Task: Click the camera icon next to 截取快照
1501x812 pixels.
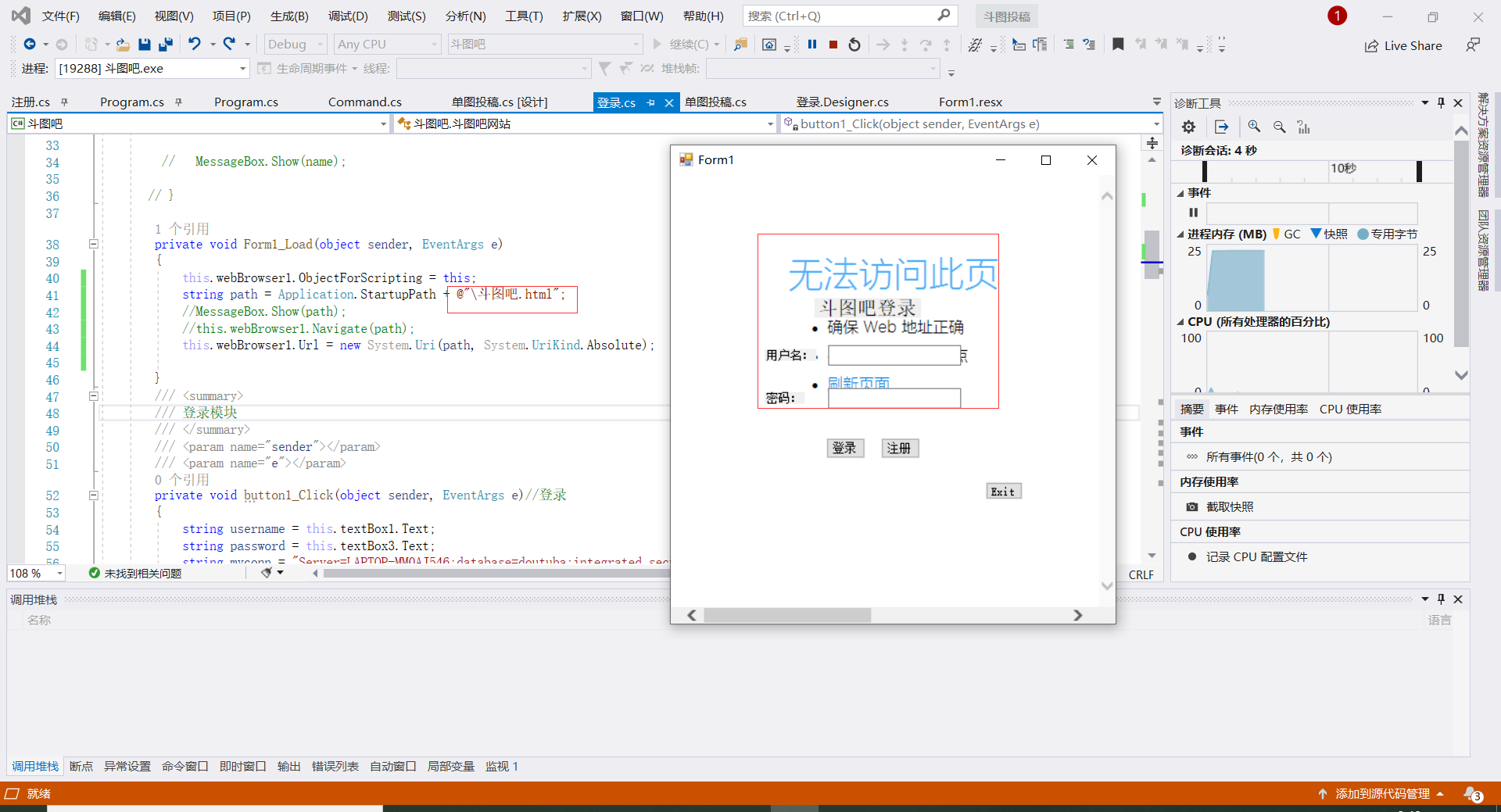Action: [1191, 506]
